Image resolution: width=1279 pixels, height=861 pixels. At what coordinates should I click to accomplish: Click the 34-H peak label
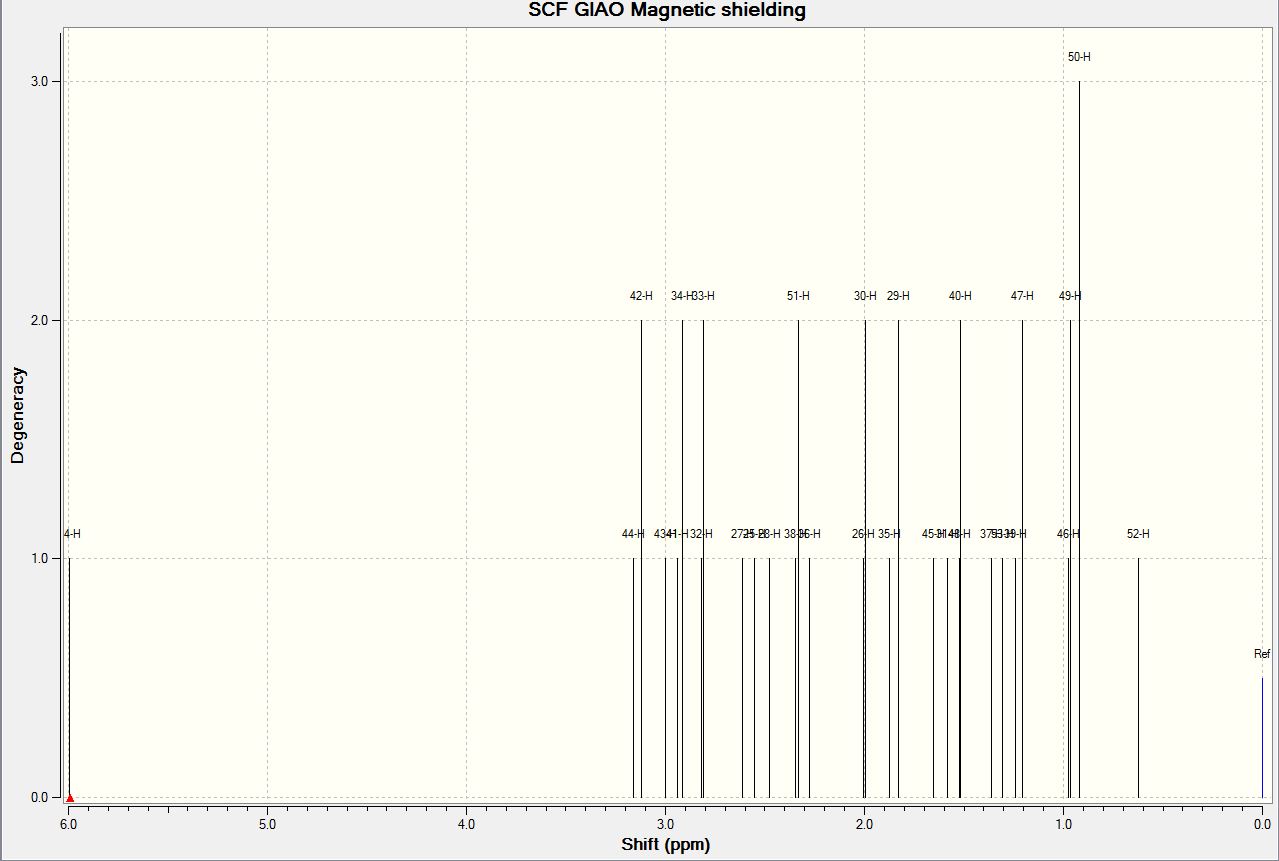tap(681, 296)
